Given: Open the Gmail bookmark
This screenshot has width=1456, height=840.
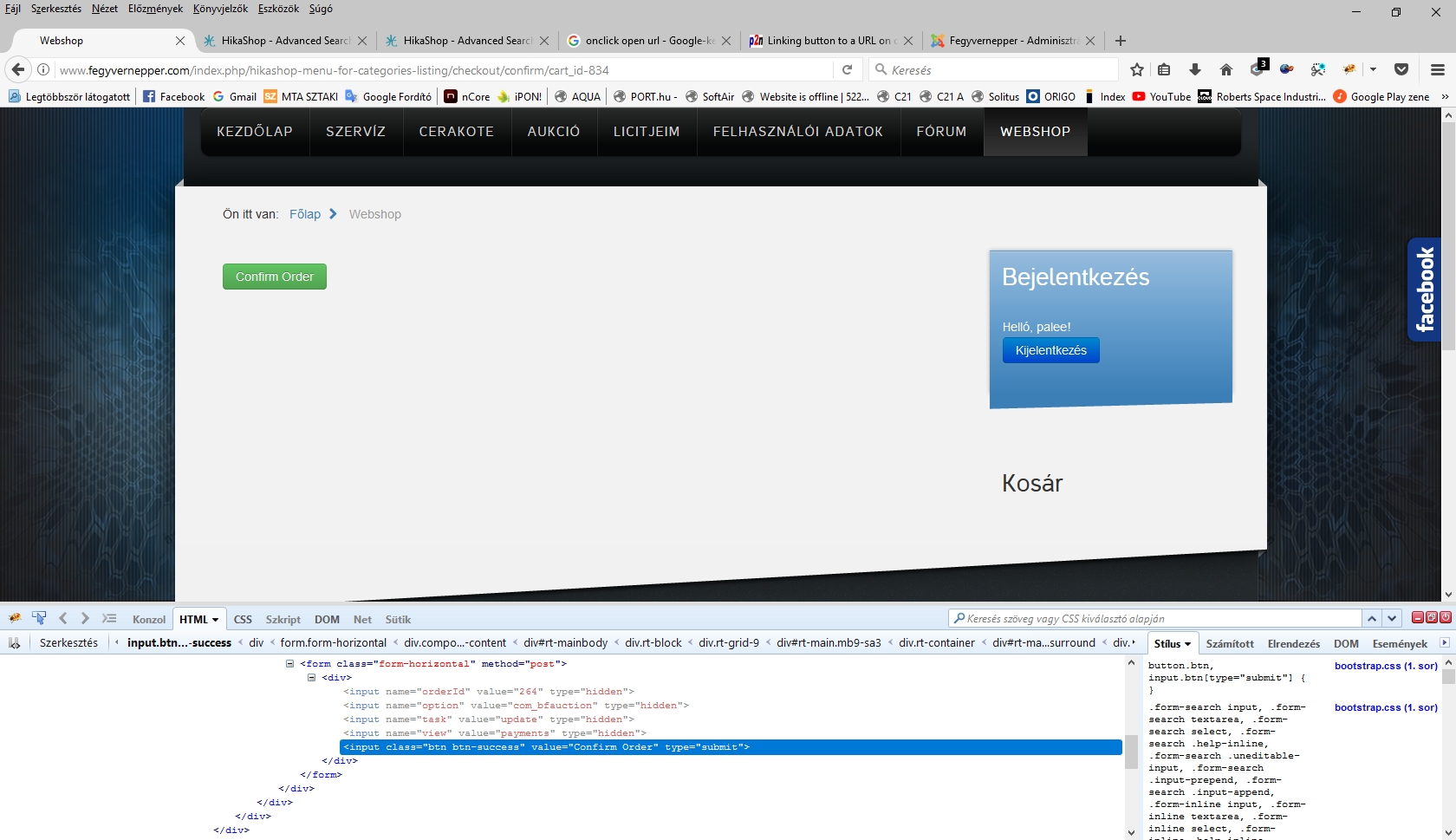Looking at the screenshot, I should pyautogui.click(x=235, y=96).
